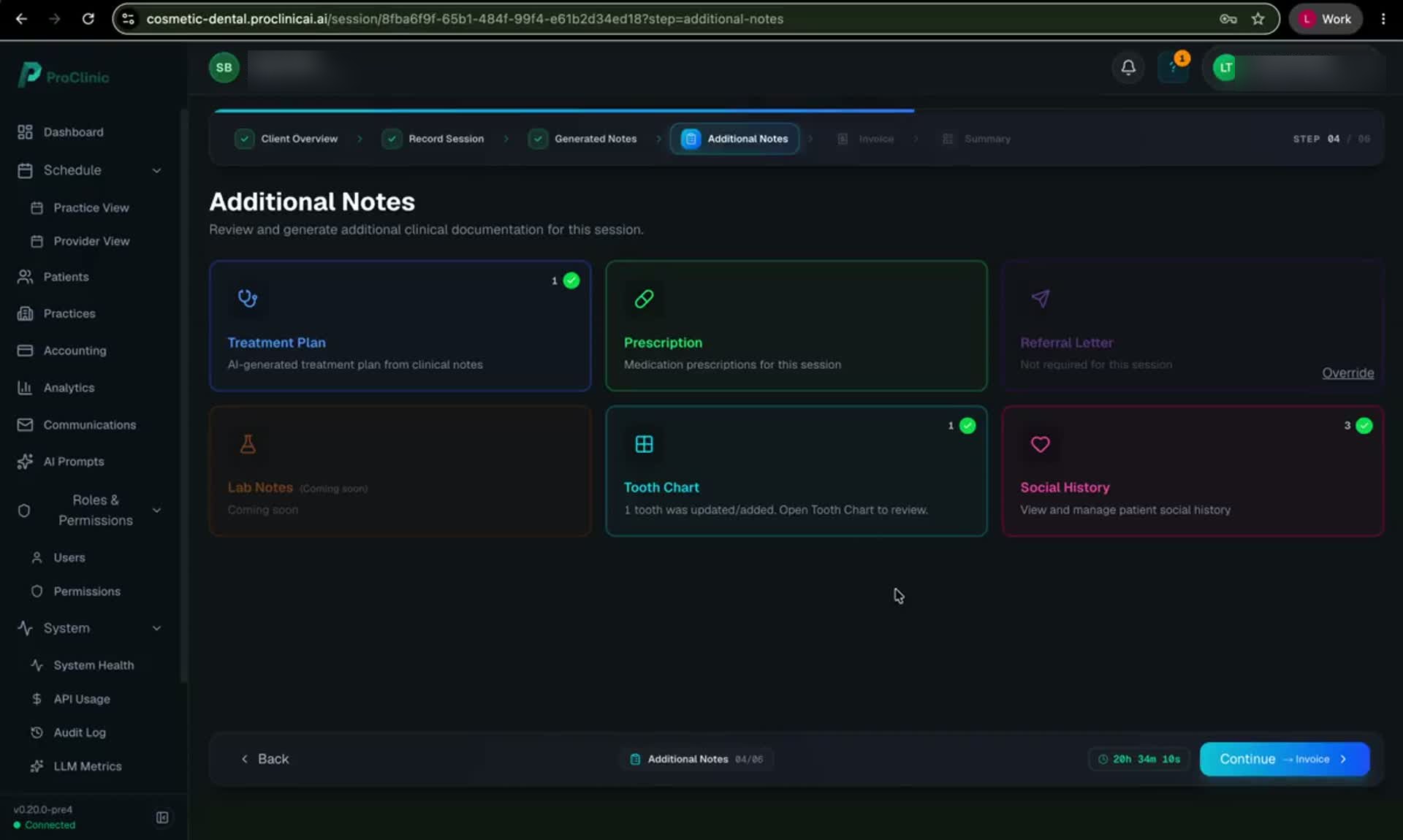Collapse the System section chevron
Screen dimensions: 1403x840
click(x=156, y=628)
